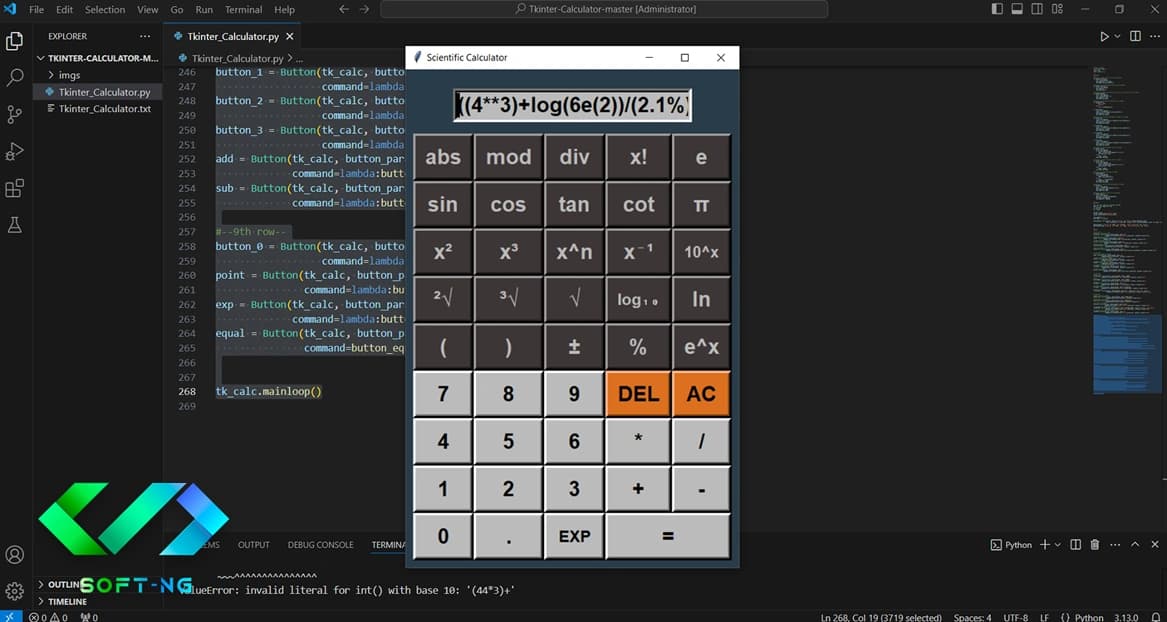This screenshot has width=1167, height=622.
Task: Open the terminal launch profile dropdown
Action: [1058, 545]
